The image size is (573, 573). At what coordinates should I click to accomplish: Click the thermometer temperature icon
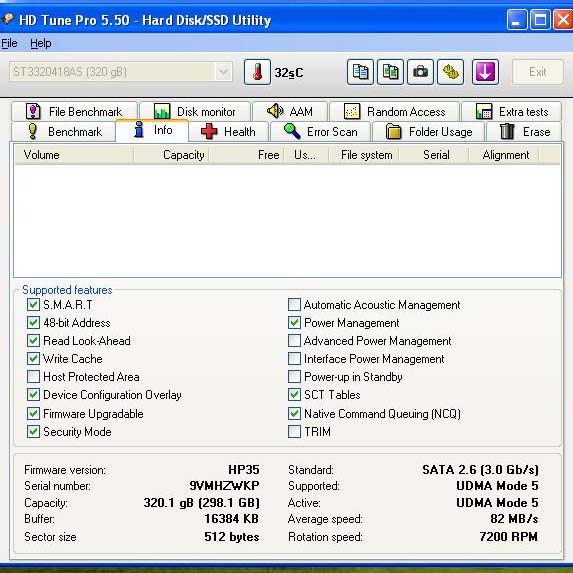[257, 72]
